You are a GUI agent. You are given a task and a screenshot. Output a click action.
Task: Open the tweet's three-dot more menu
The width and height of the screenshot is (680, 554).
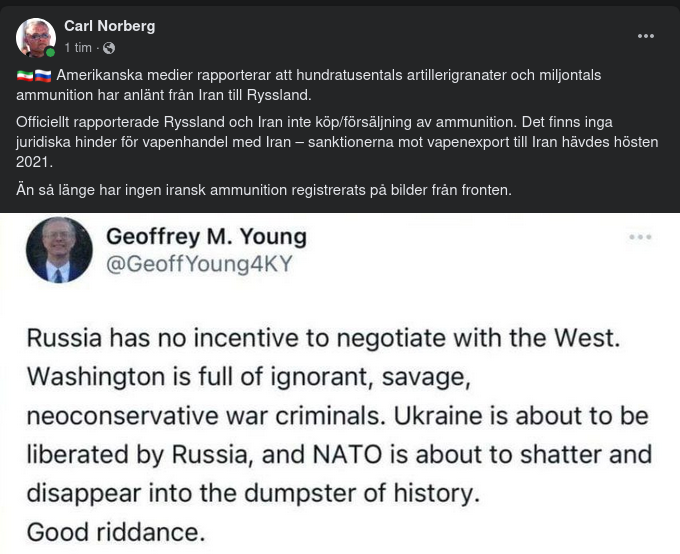coord(640,238)
